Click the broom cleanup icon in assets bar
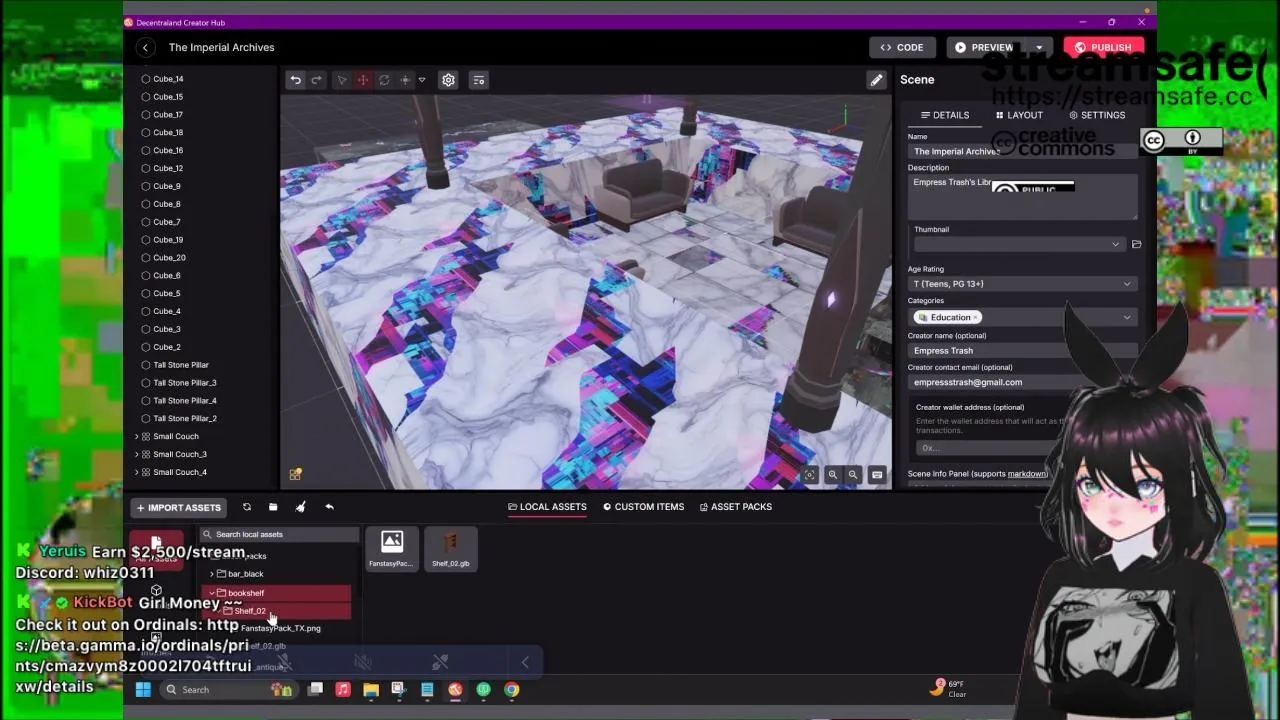This screenshot has width=1280, height=720. (301, 507)
